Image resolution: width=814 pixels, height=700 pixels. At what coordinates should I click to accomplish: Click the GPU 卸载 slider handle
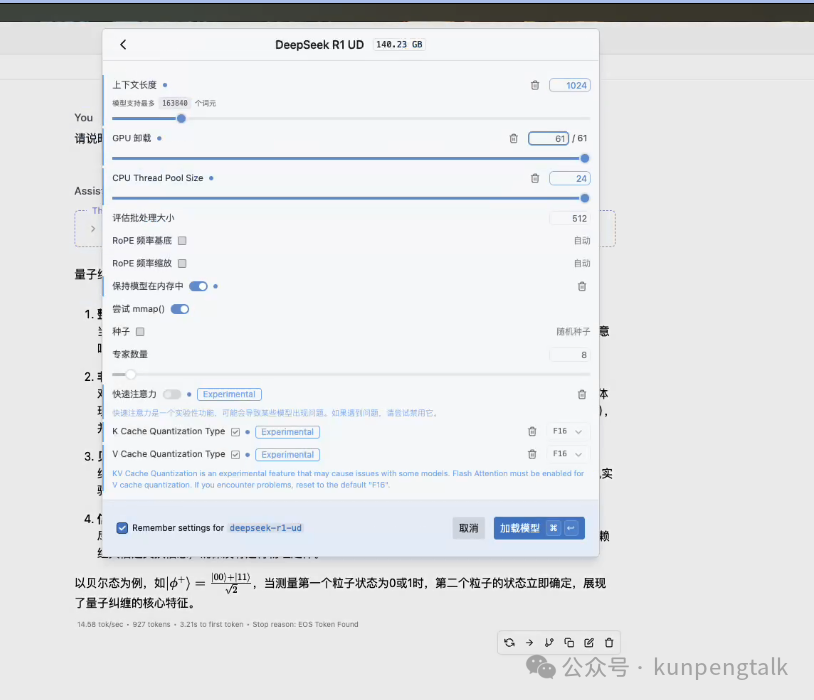[x=585, y=158]
